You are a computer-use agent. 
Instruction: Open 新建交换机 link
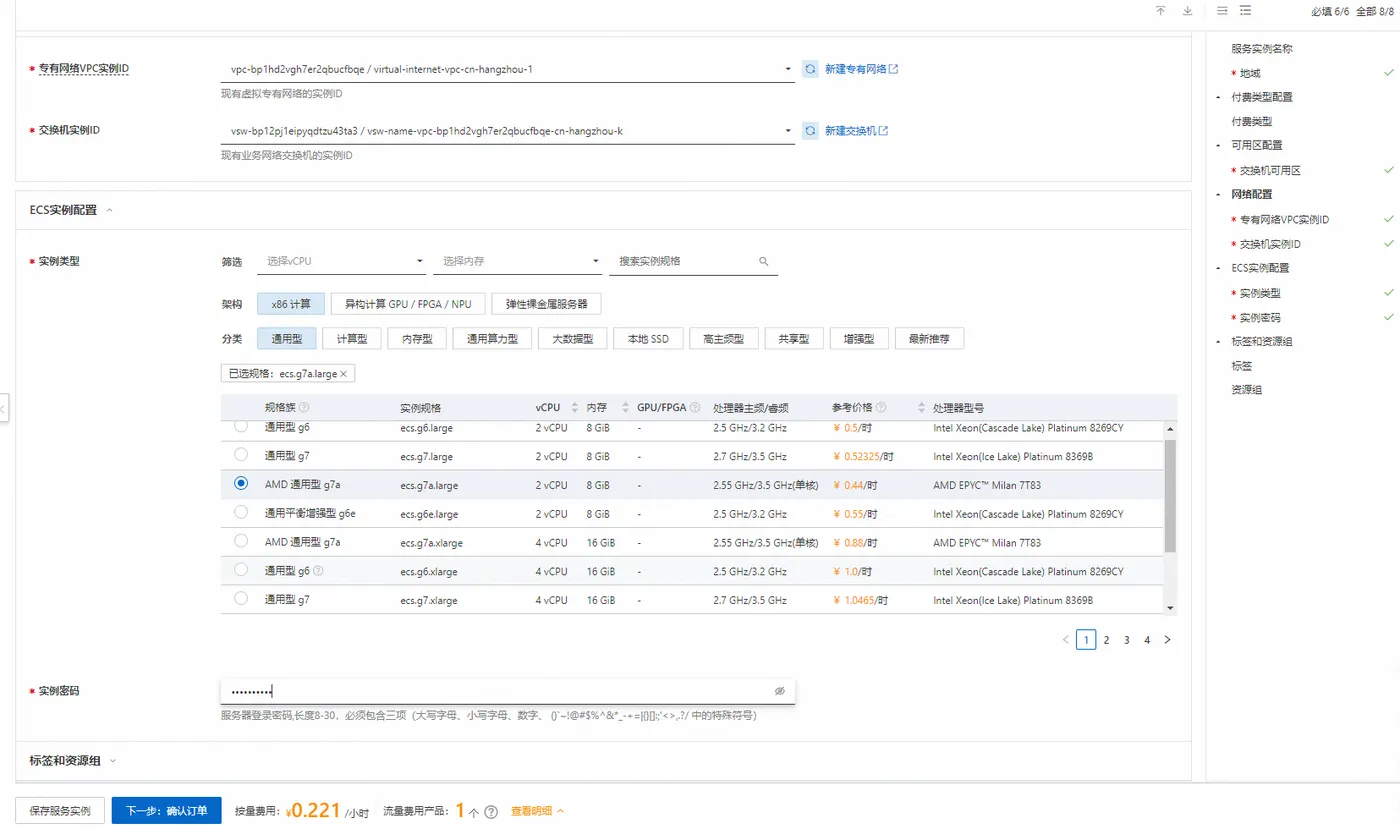point(850,131)
